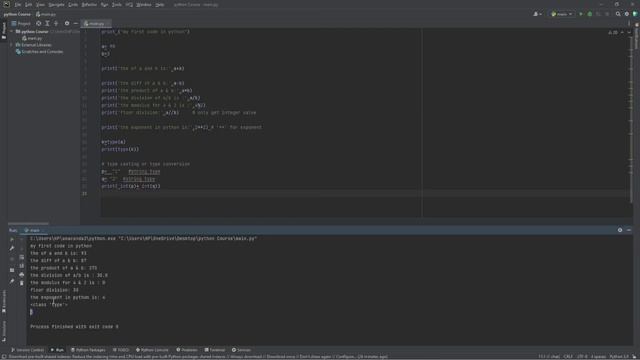
Task: Open the Window menu
Action: coord(144,4)
